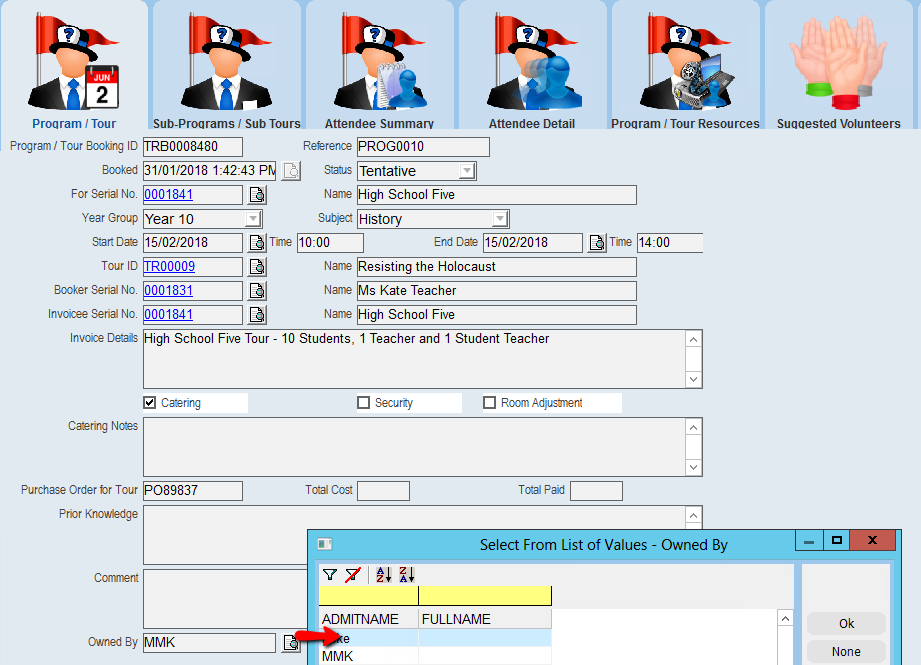The height and width of the screenshot is (665, 921).
Task: Enable the Security checkbox
Action: point(364,403)
